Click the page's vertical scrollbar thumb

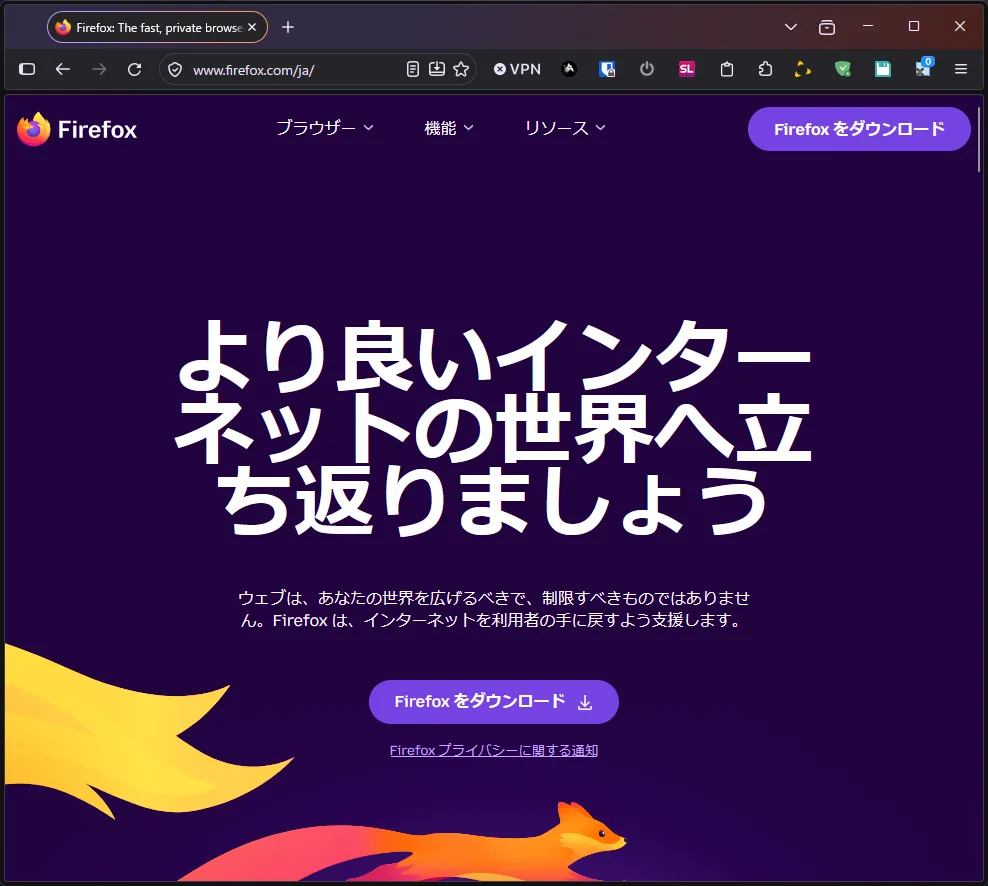point(979,139)
